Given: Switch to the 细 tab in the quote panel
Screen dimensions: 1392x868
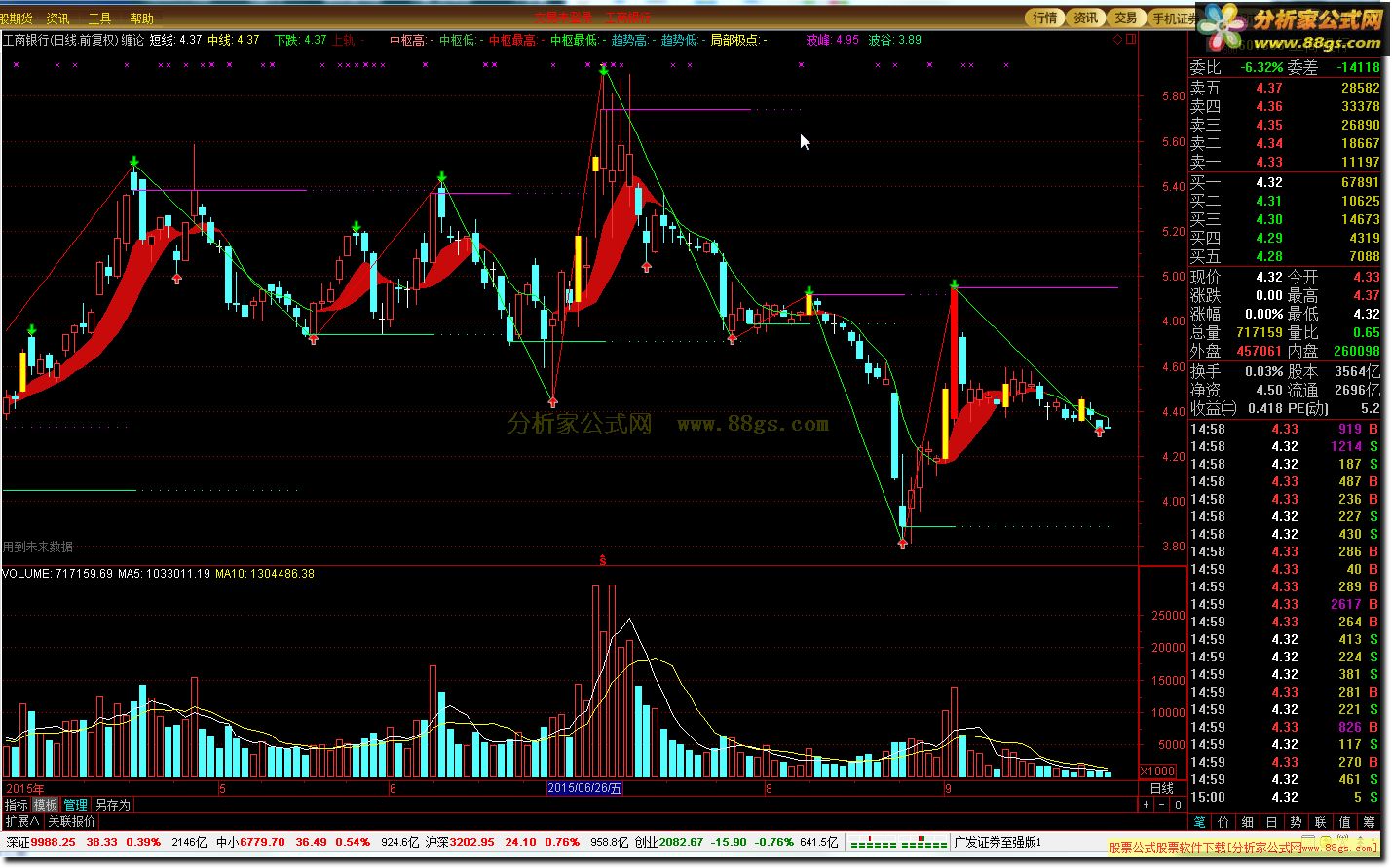Looking at the screenshot, I should pyautogui.click(x=1248, y=823).
